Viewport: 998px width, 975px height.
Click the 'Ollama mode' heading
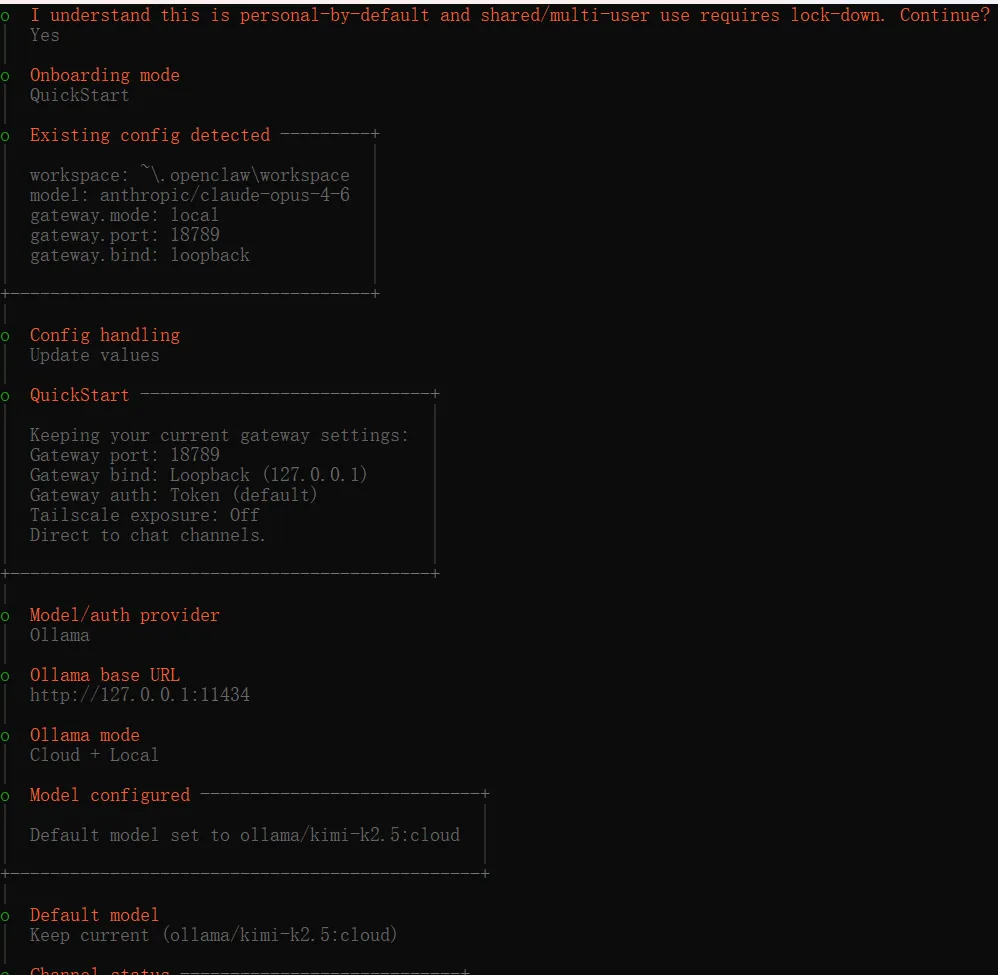85,735
